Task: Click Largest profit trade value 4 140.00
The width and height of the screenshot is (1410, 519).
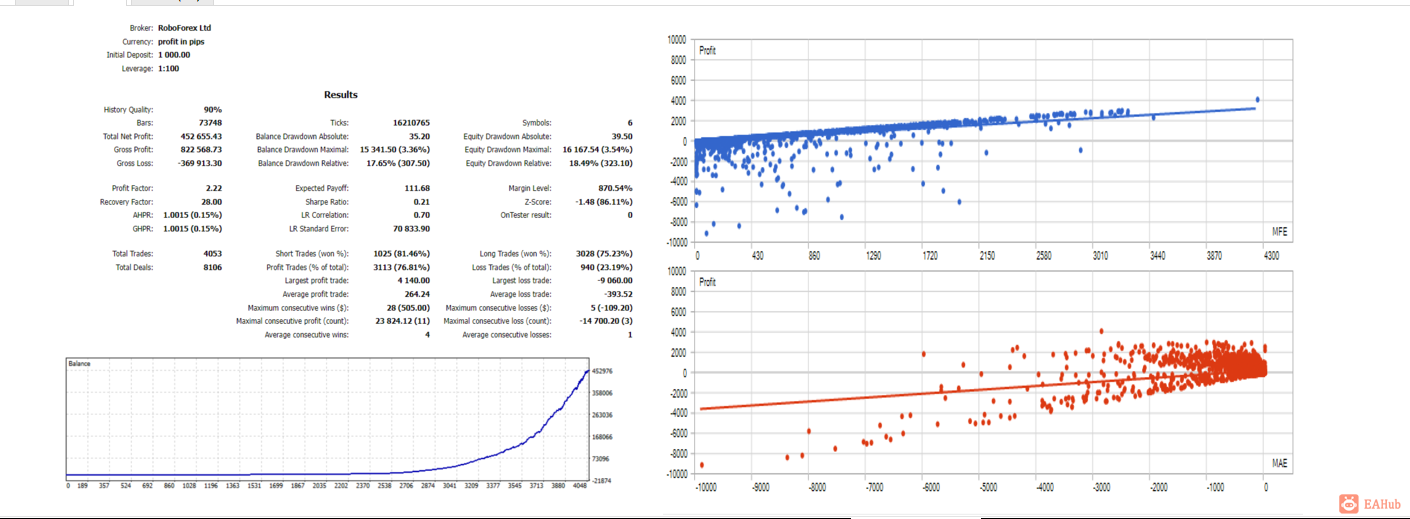Action: pyautogui.click(x=414, y=281)
